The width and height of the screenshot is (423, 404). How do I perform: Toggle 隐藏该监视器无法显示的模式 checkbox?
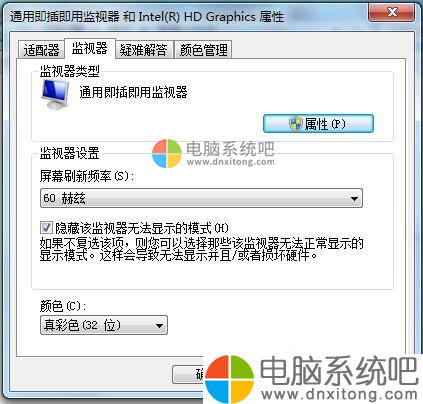click(46, 228)
